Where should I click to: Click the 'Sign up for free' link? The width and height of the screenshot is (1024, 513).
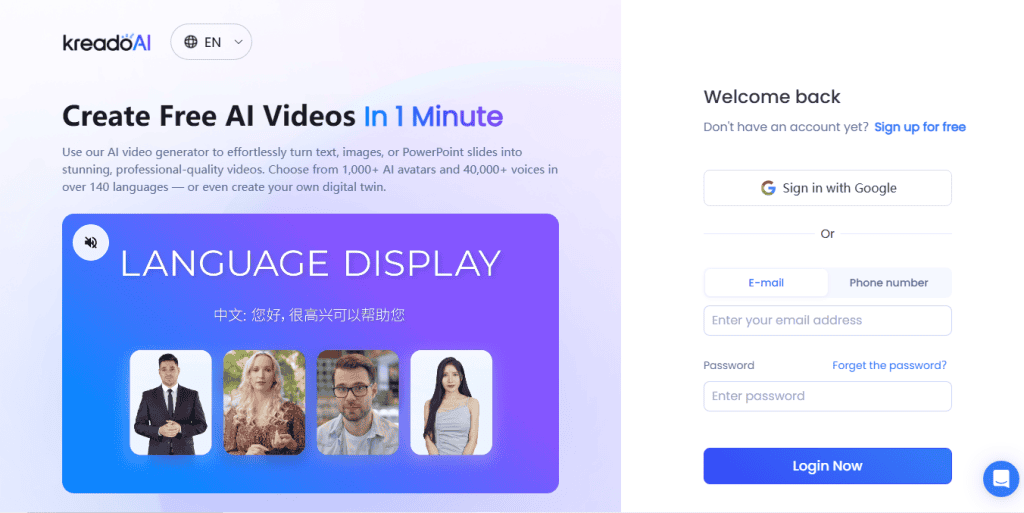(919, 127)
